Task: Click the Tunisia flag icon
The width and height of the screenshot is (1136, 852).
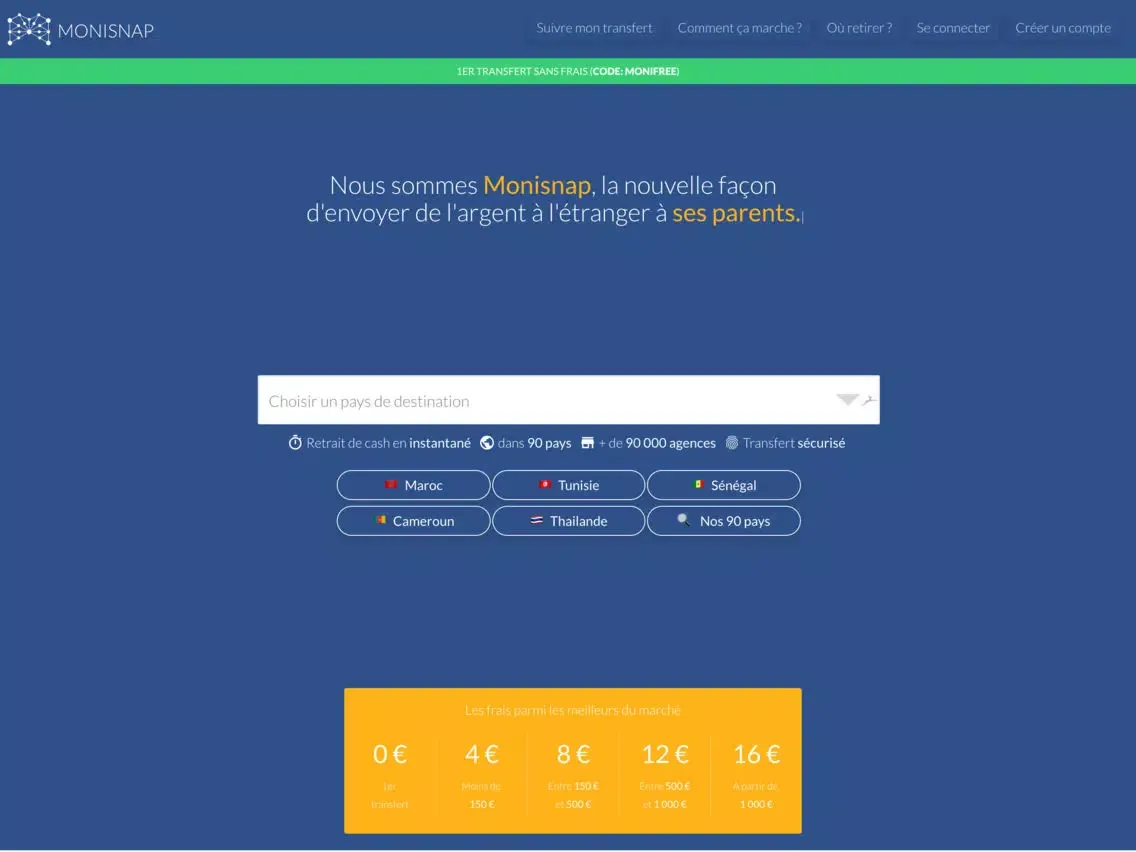Action: [545, 484]
